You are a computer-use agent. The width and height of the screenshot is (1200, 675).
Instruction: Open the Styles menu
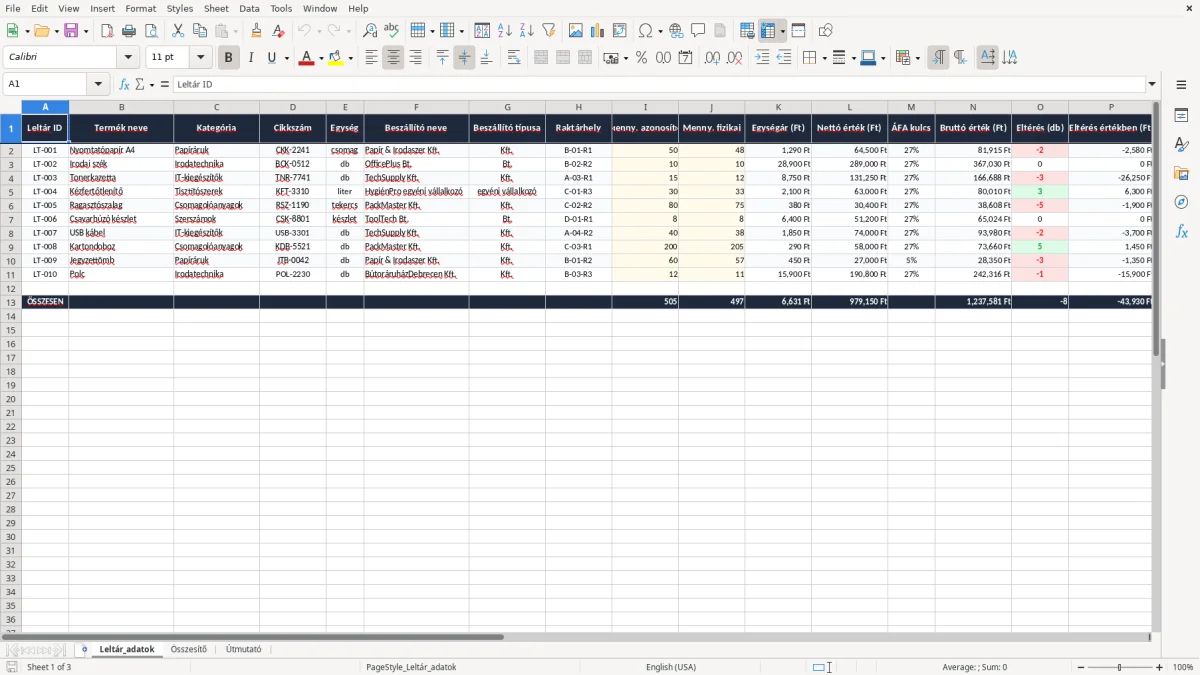tap(180, 8)
